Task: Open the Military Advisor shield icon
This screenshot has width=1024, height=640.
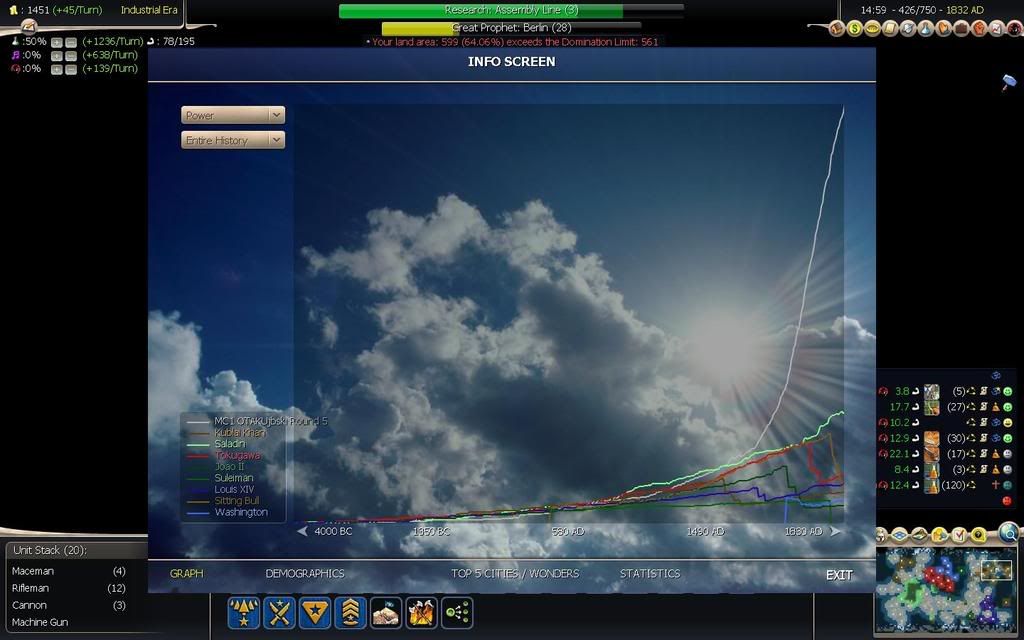Action: (x=908, y=29)
